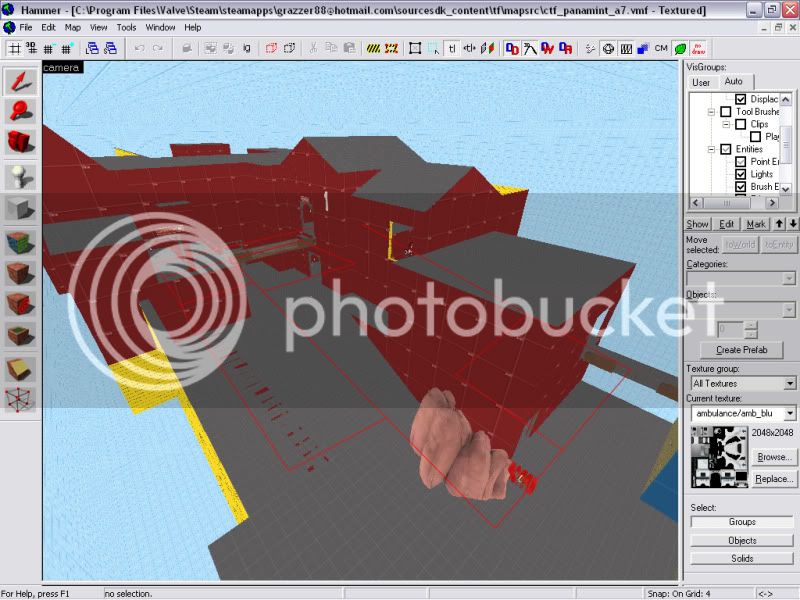The height and width of the screenshot is (600, 800).
Task: Click the Create Prefab button
Action: (x=741, y=349)
